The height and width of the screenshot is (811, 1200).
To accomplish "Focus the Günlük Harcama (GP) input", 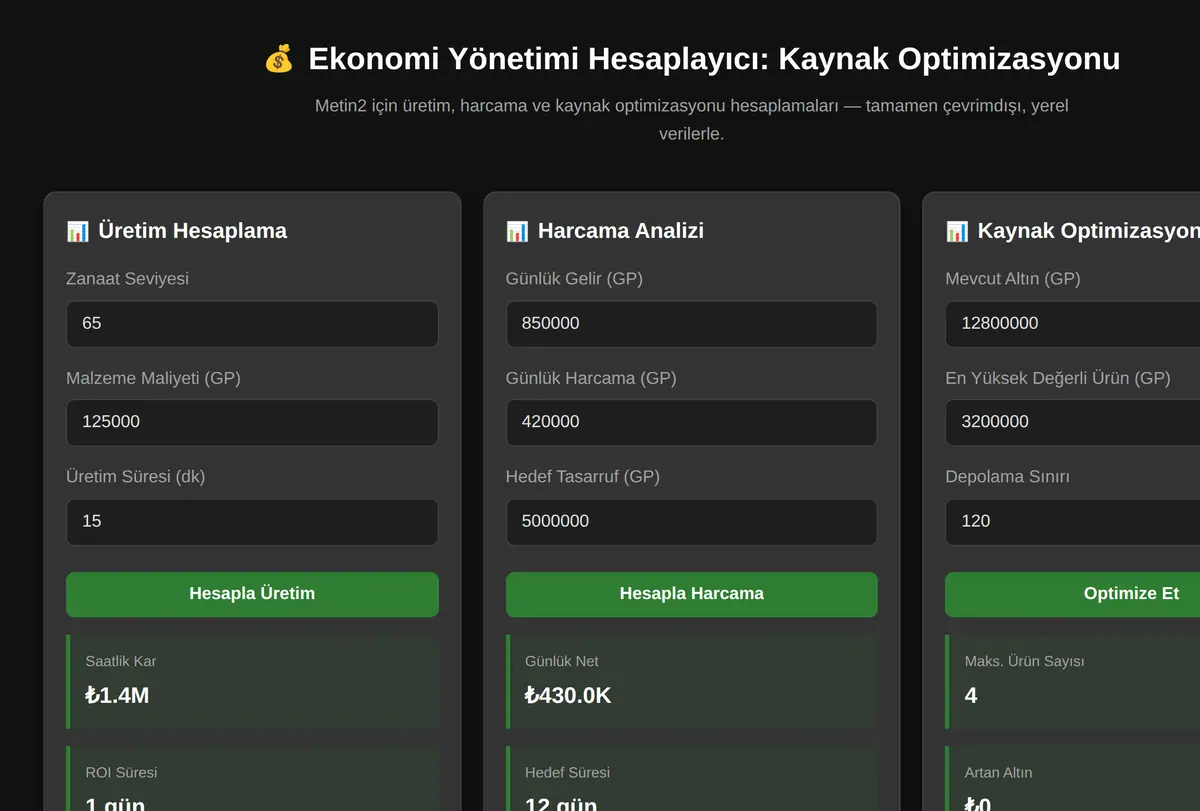I will (691, 423).
